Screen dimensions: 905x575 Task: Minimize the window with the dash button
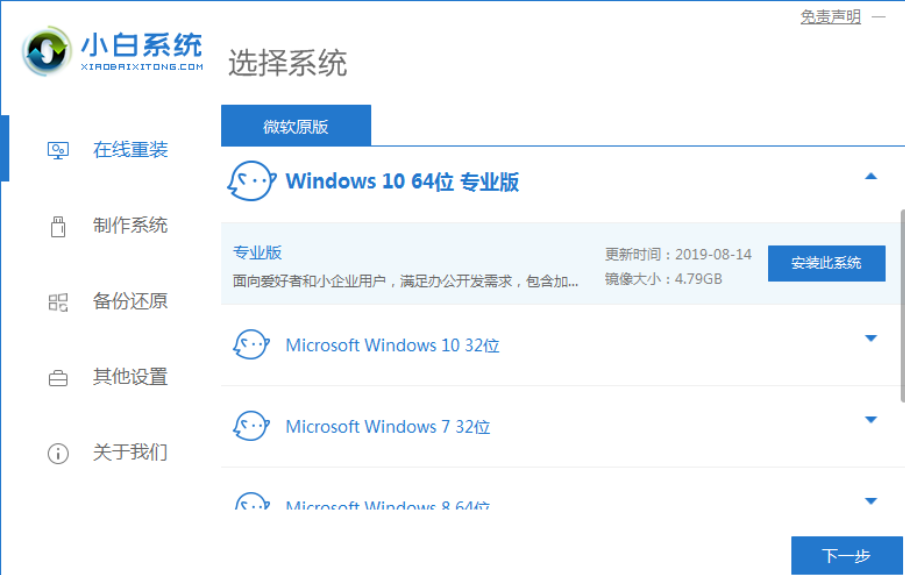tap(878, 17)
